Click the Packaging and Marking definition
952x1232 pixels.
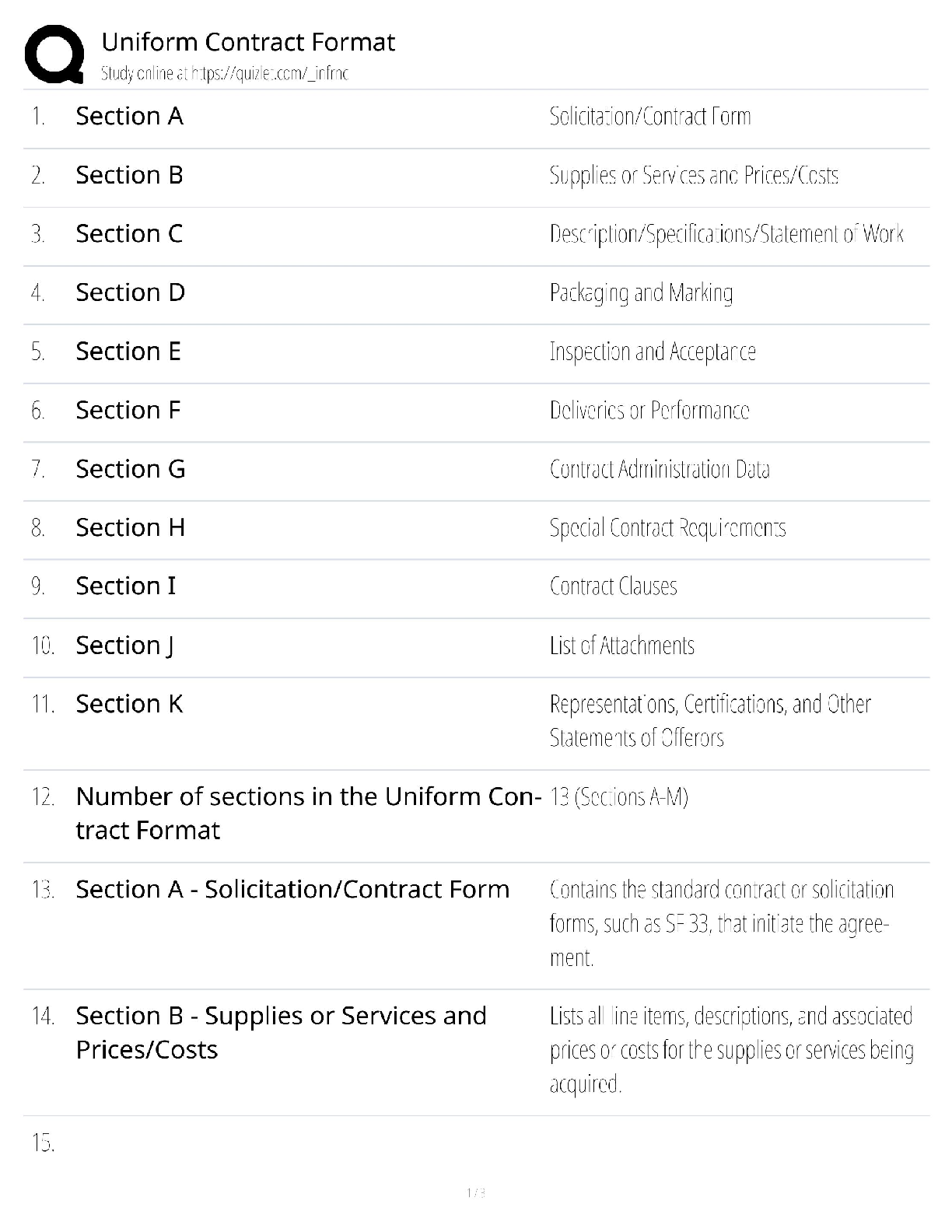click(x=641, y=293)
